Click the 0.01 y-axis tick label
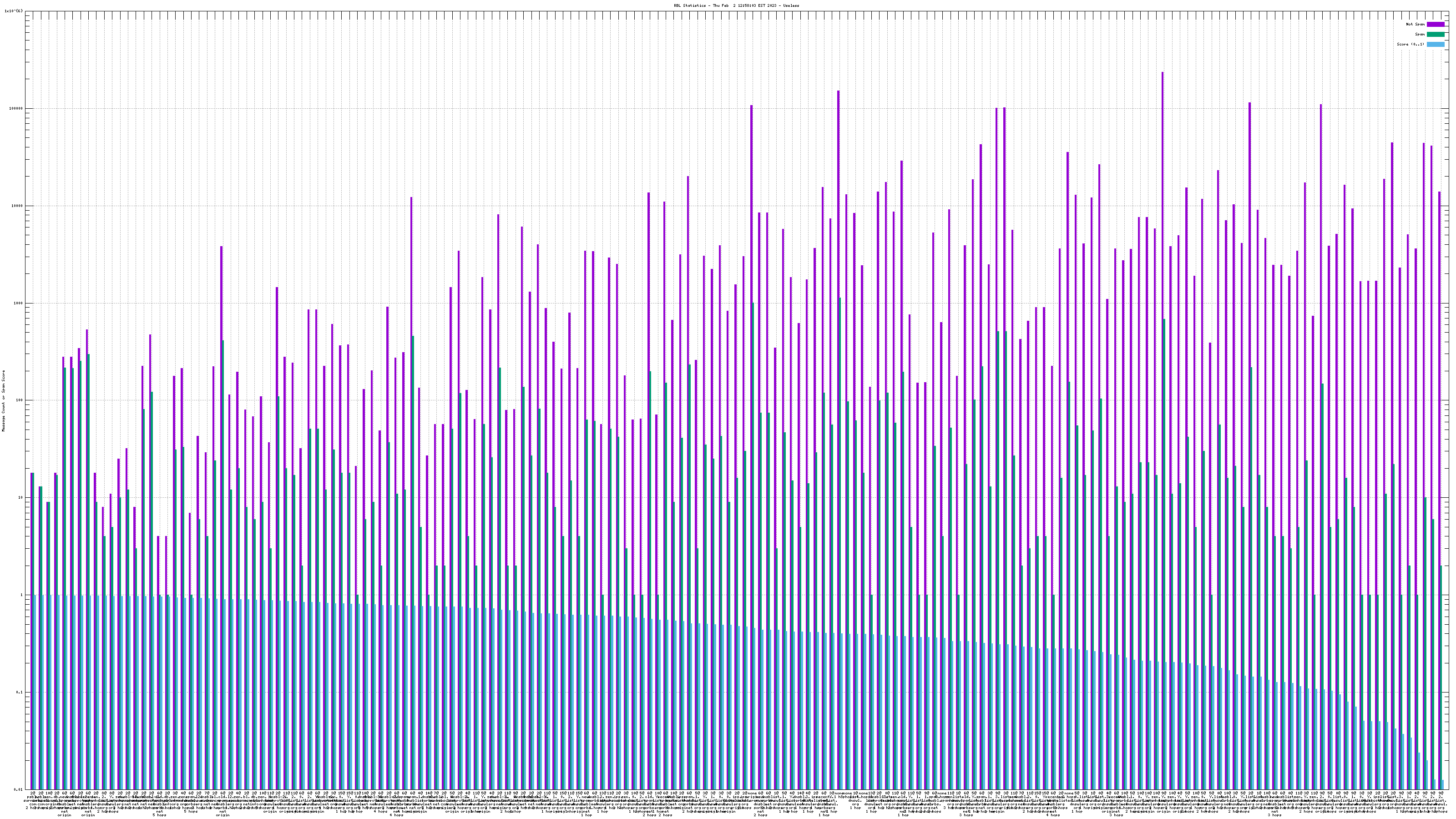Image resolution: width=1456 pixels, height=819 pixels. [19, 789]
